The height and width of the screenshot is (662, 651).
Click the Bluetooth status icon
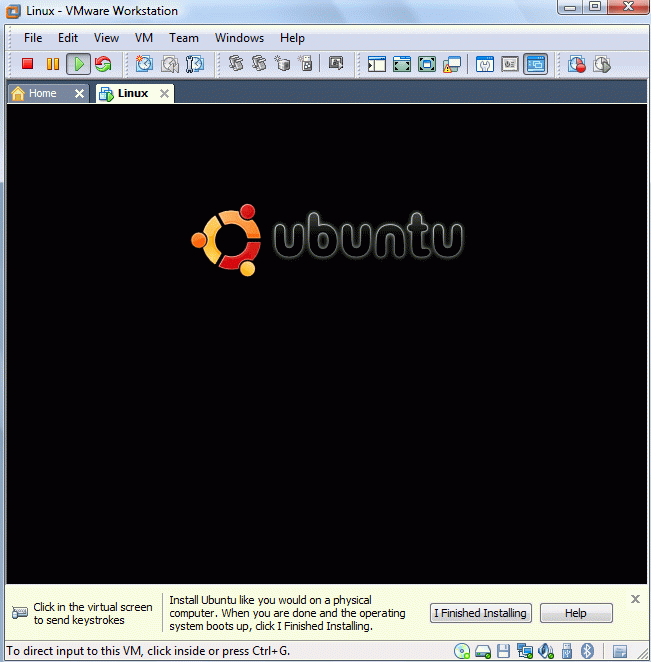587,651
